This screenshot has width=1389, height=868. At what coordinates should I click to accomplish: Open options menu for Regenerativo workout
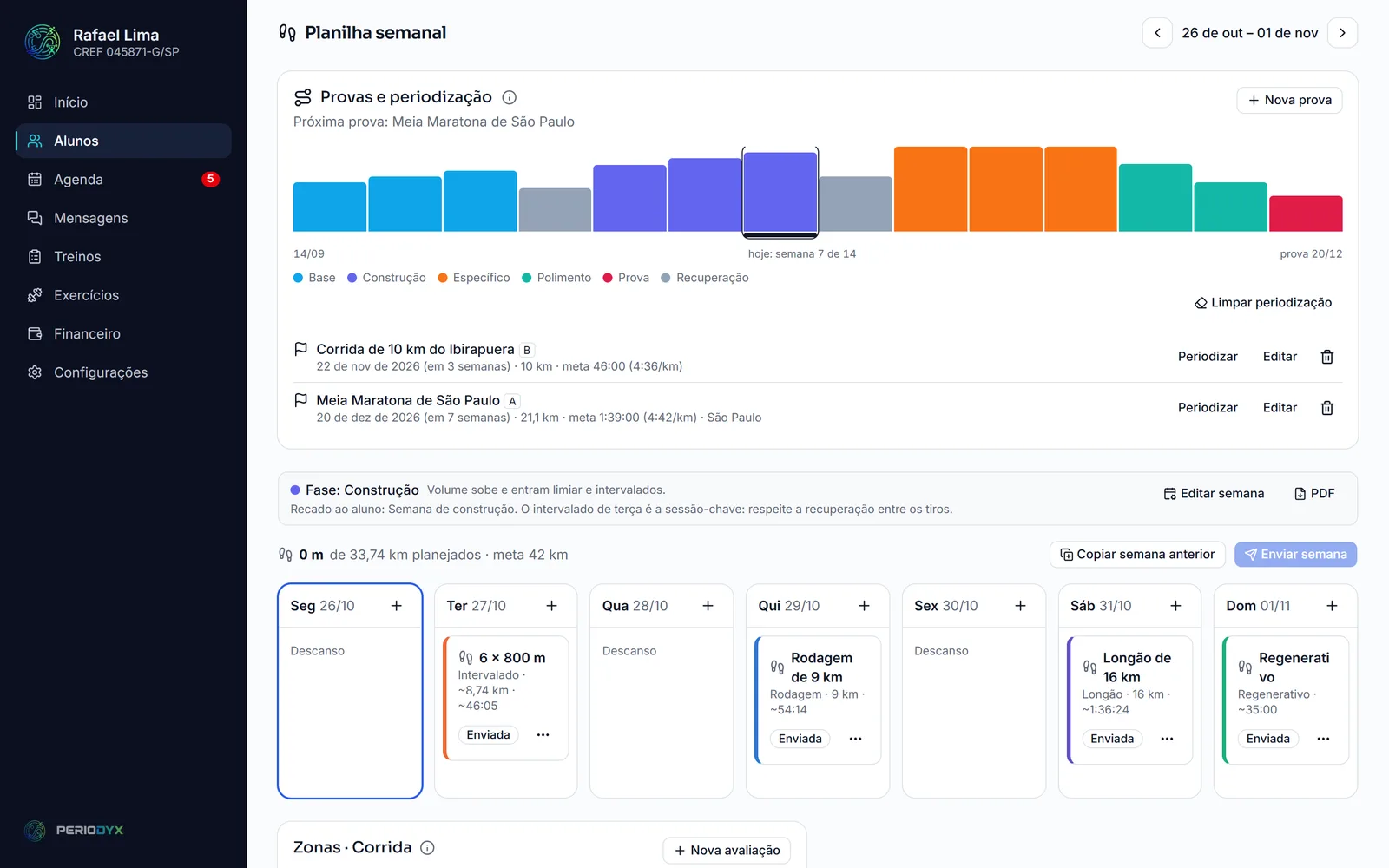pos(1323,739)
